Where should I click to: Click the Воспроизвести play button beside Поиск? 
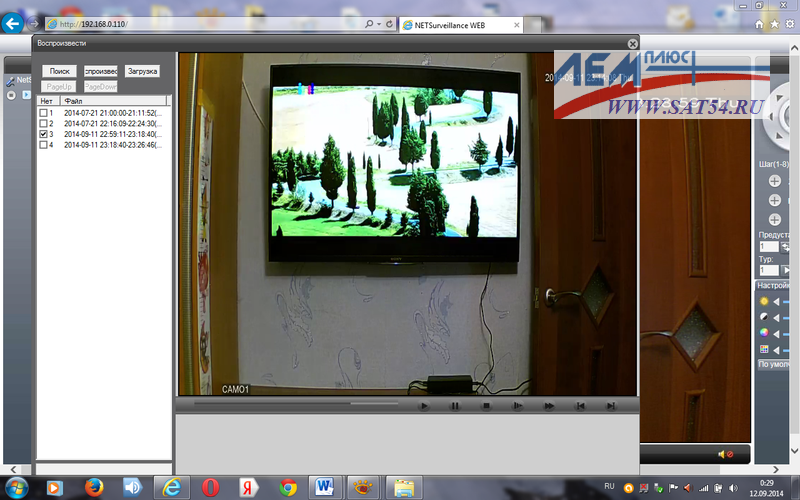click(101, 71)
